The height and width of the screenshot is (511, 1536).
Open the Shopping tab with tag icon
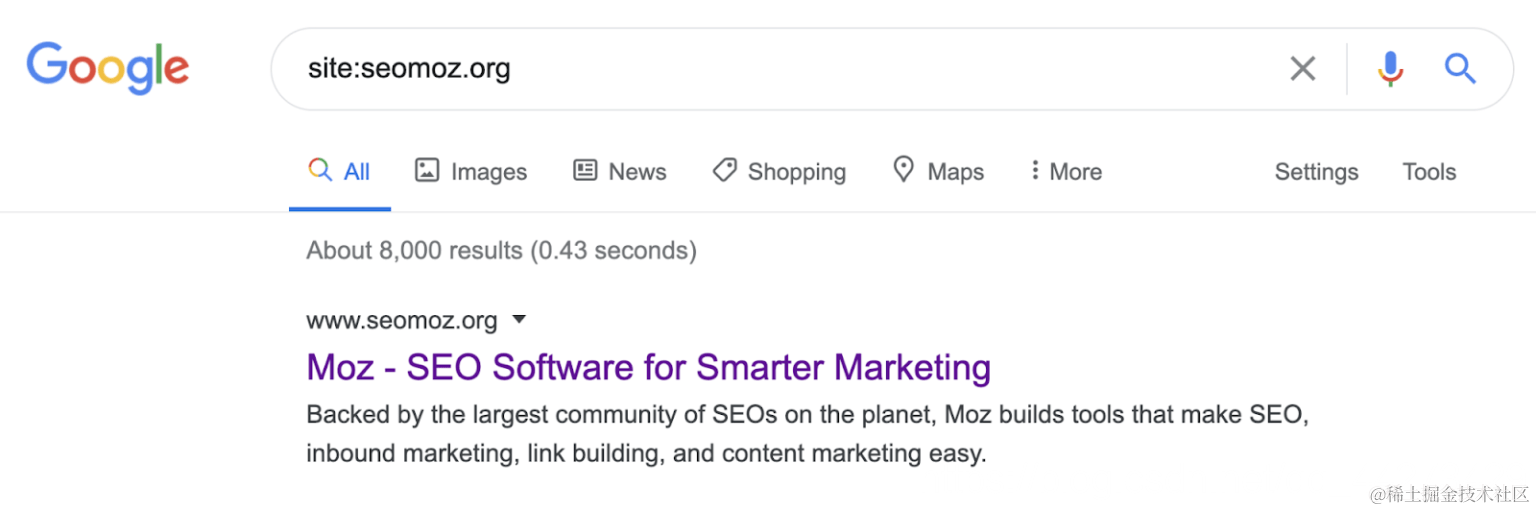(x=779, y=171)
